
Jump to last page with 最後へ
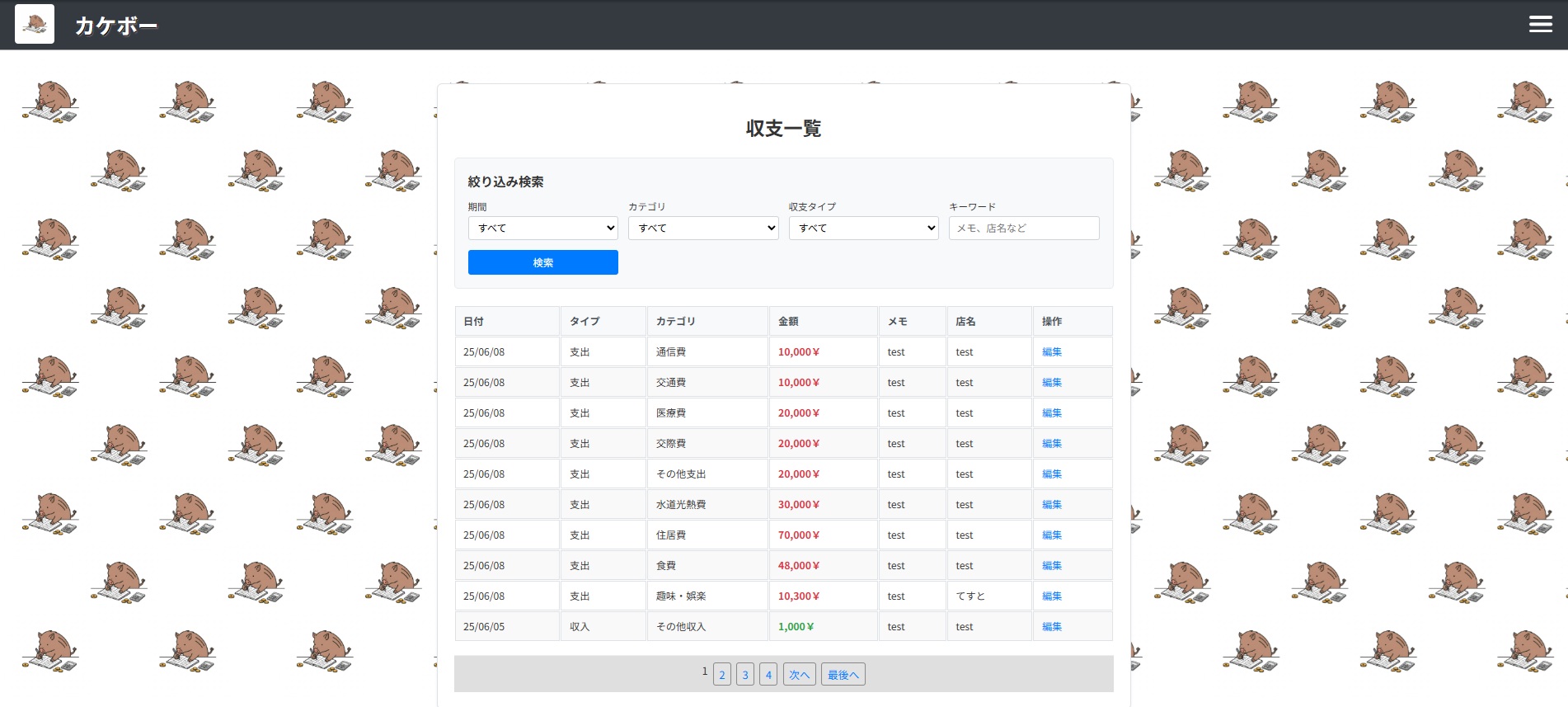[843, 675]
